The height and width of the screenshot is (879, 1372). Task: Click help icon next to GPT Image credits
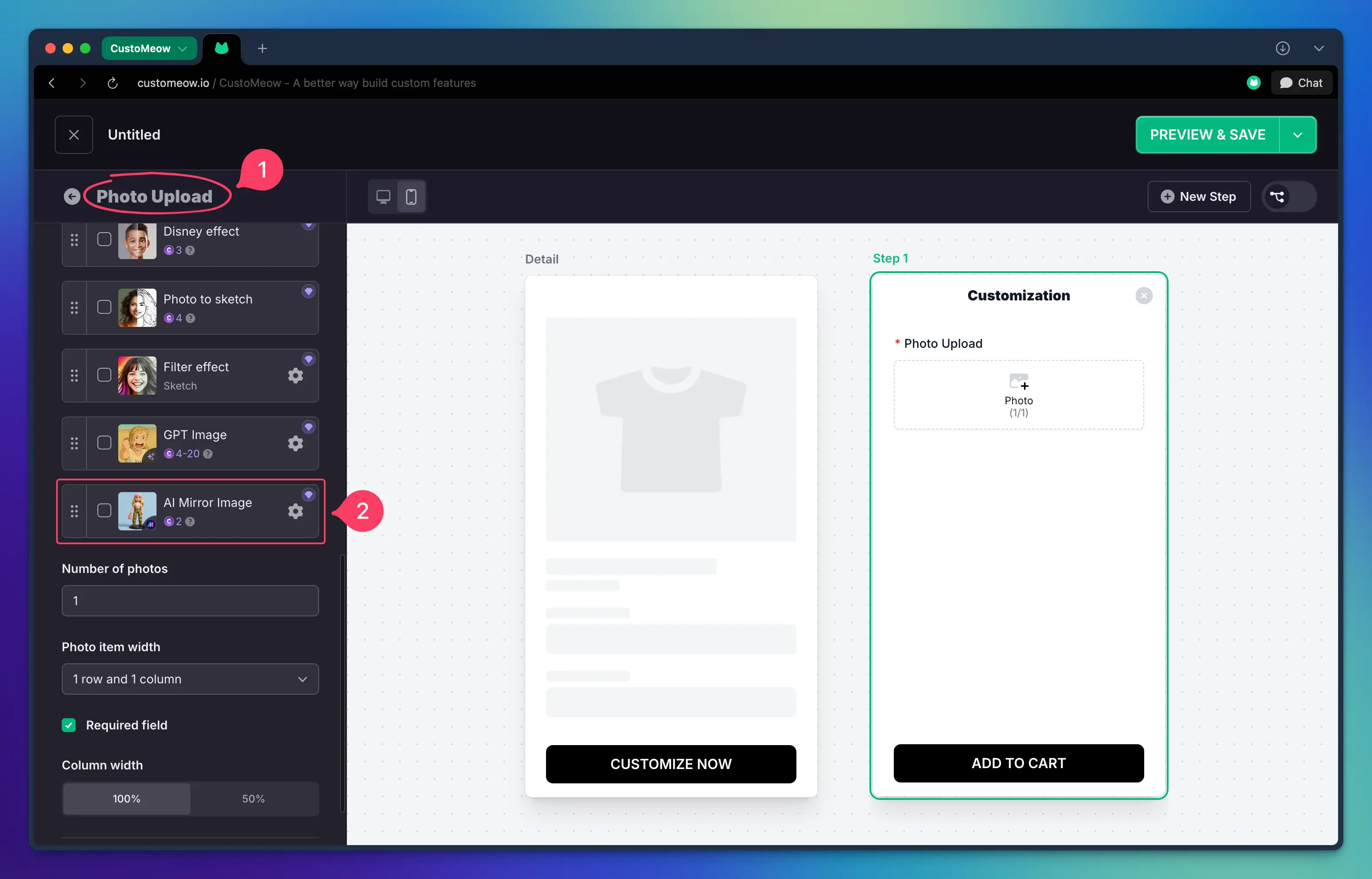pos(208,454)
